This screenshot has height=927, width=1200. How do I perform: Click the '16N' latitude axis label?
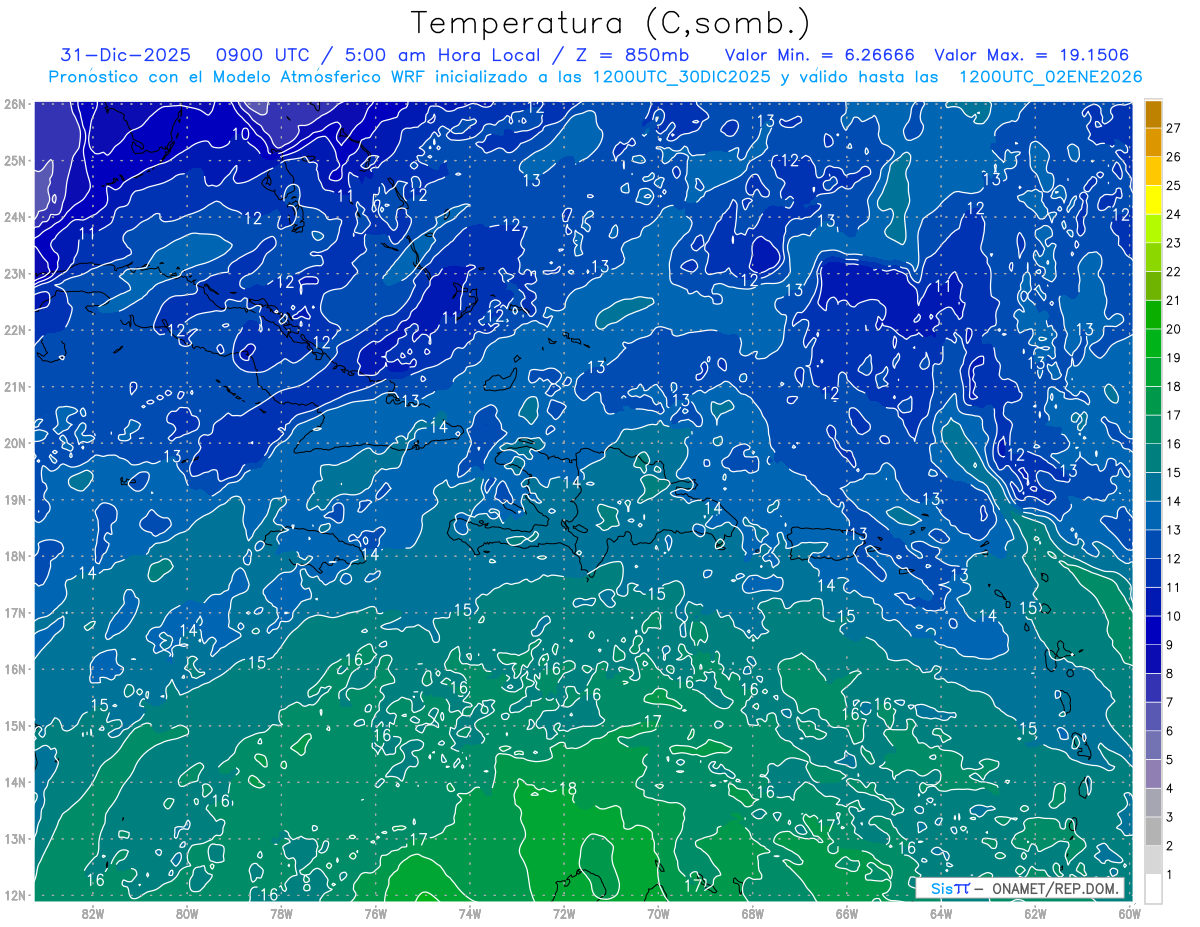pyautogui.click(x=15, y=669)
